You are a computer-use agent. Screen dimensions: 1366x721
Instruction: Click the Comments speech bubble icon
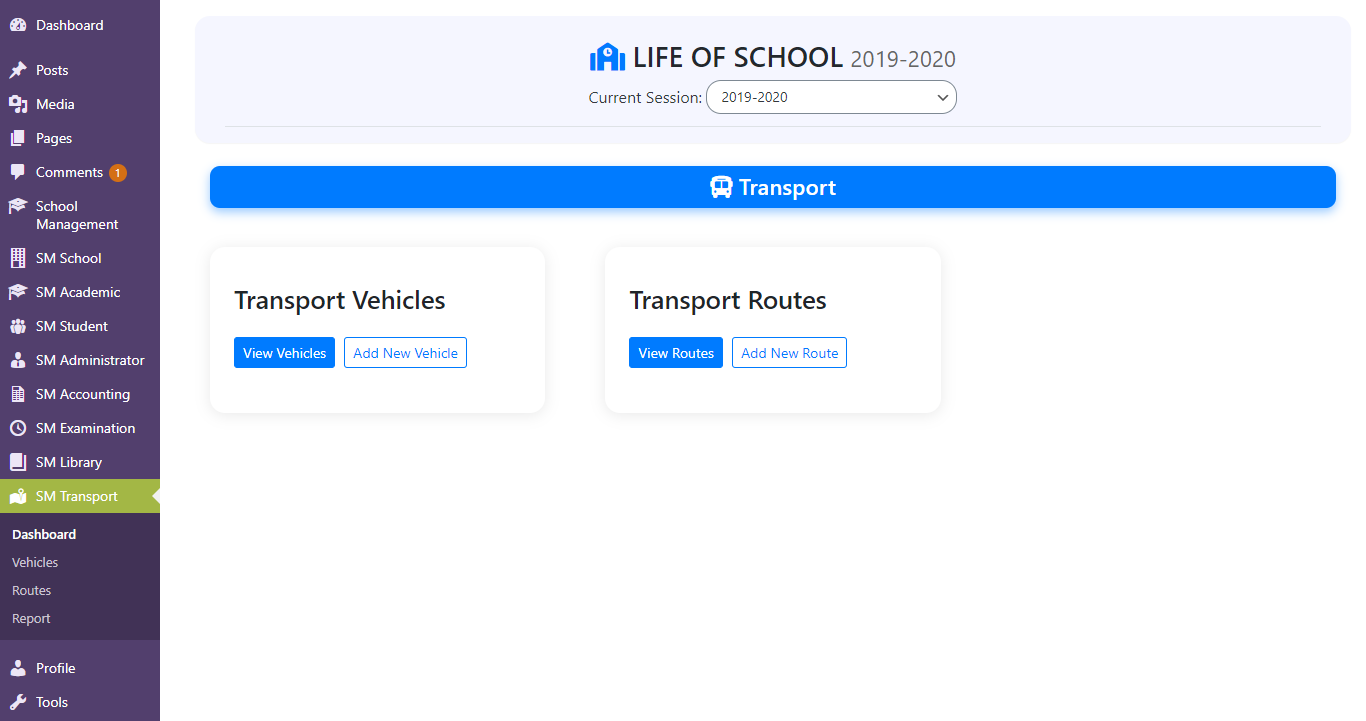[18, 172]
